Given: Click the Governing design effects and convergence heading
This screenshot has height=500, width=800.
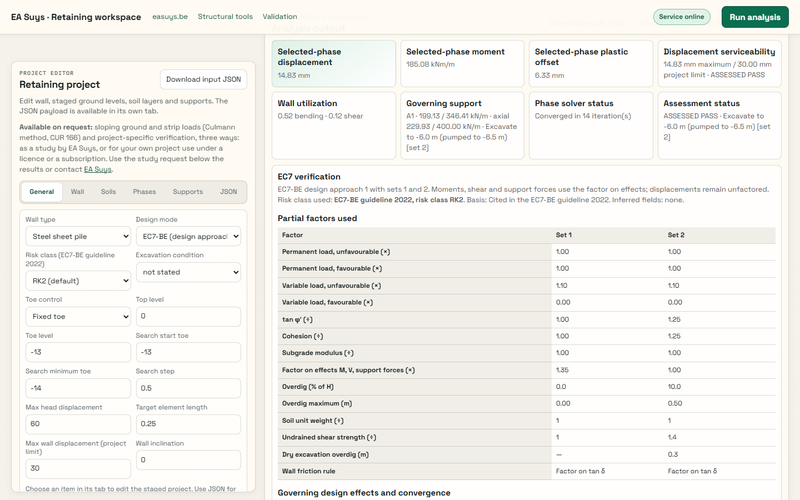Looking at the screenshot, I should (x=364, y=493).
